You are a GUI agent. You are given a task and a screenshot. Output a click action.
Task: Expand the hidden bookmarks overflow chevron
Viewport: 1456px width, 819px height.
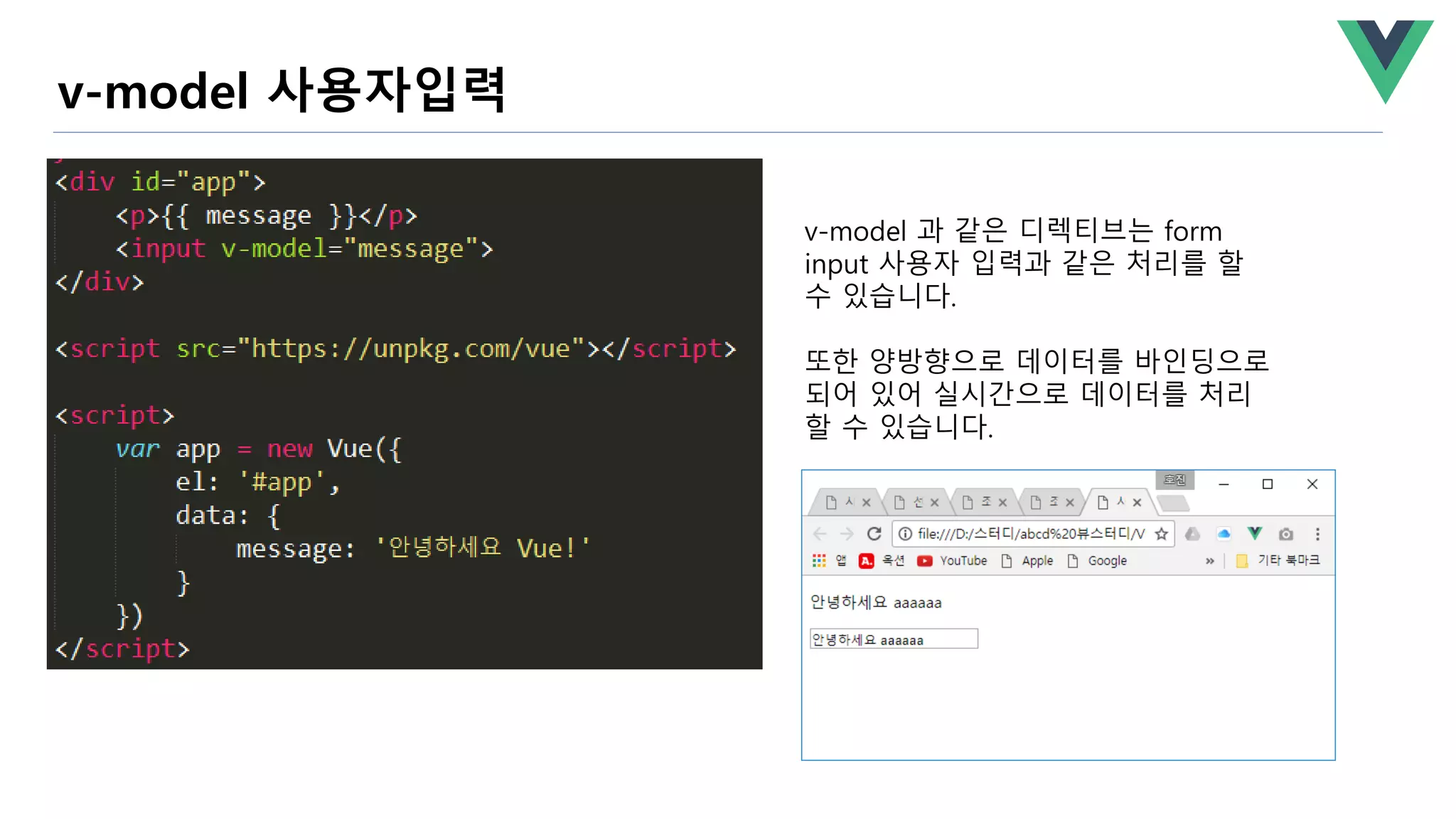(1209, 561)
